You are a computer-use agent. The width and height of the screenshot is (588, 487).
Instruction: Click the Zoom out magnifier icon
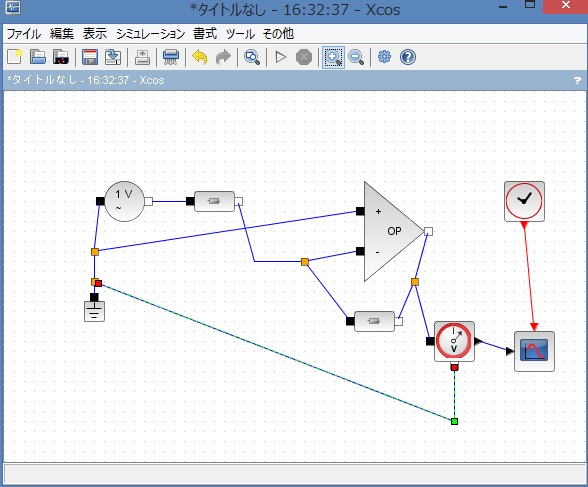[x=356, y=57]
